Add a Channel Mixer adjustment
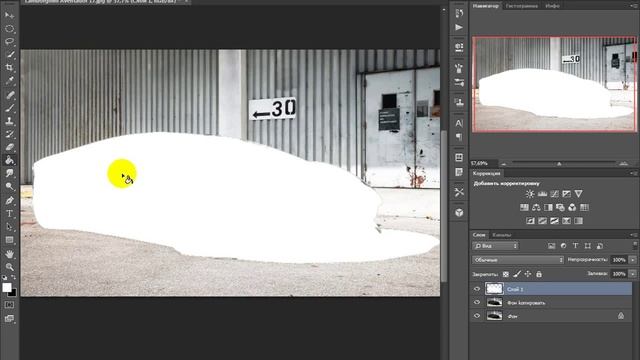The width and height of the screenshot is (640, 360). (572, 208)
